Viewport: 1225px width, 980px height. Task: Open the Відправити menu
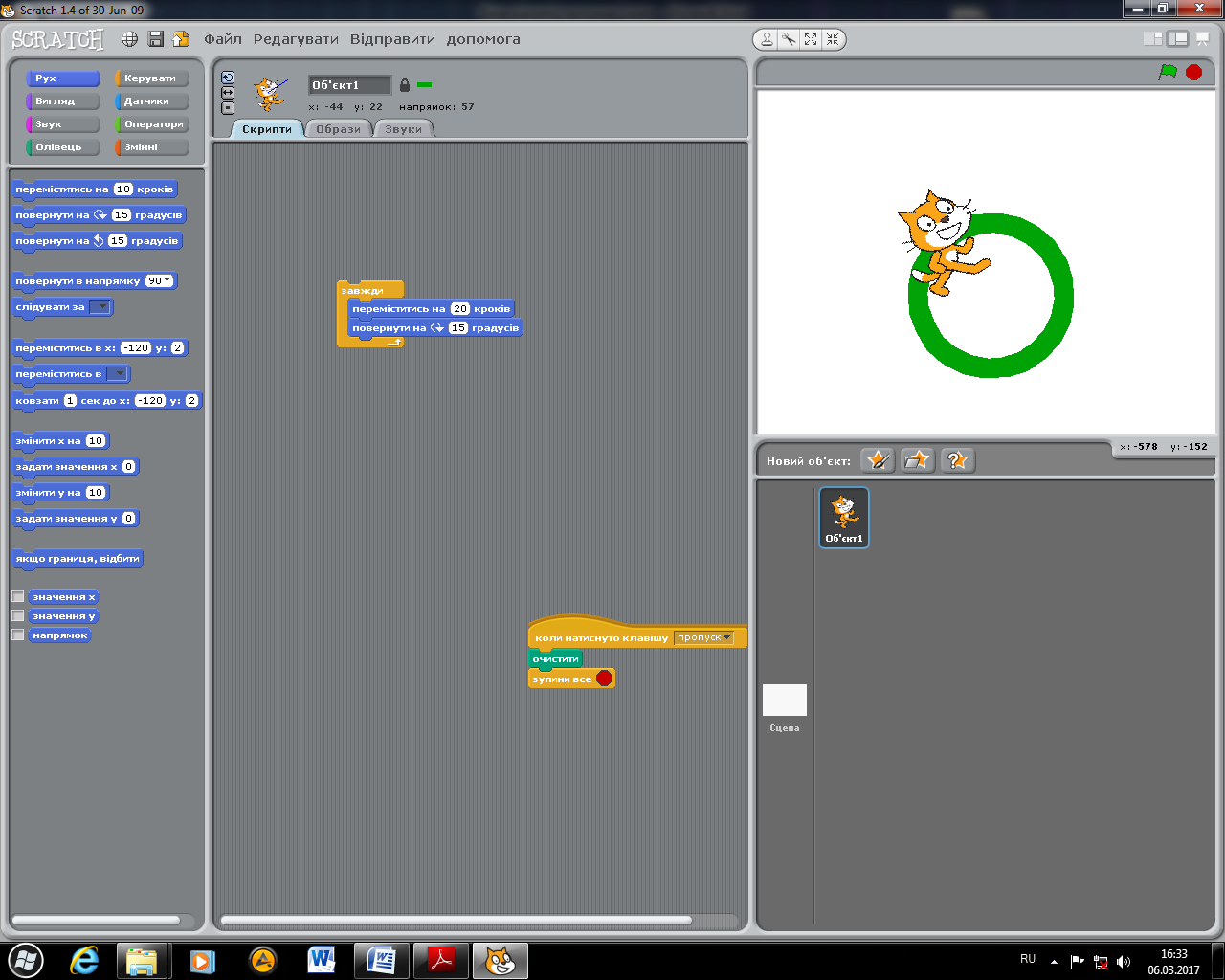392,39
